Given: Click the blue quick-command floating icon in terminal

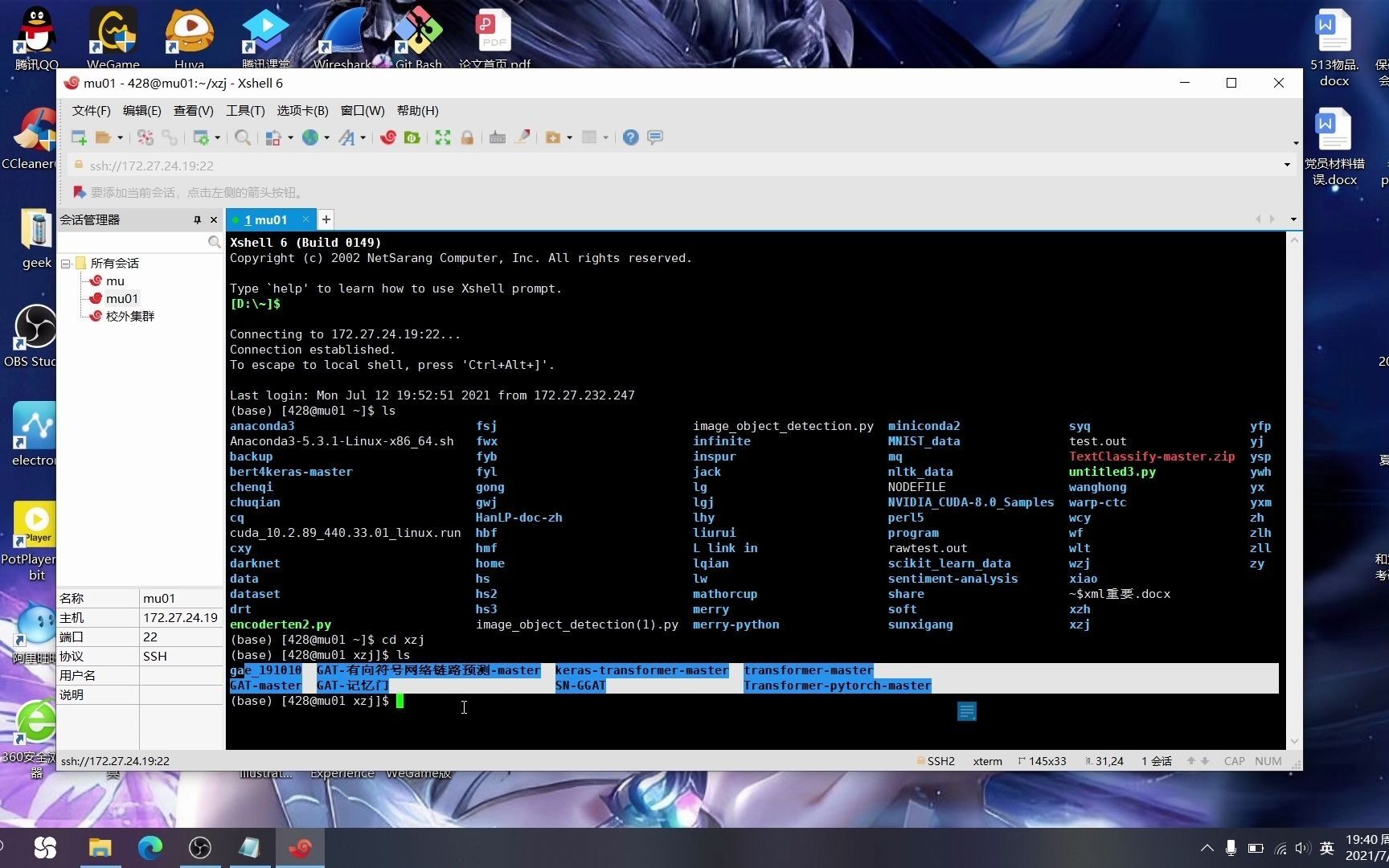Looking at the screenshot, I should [967, 711].
